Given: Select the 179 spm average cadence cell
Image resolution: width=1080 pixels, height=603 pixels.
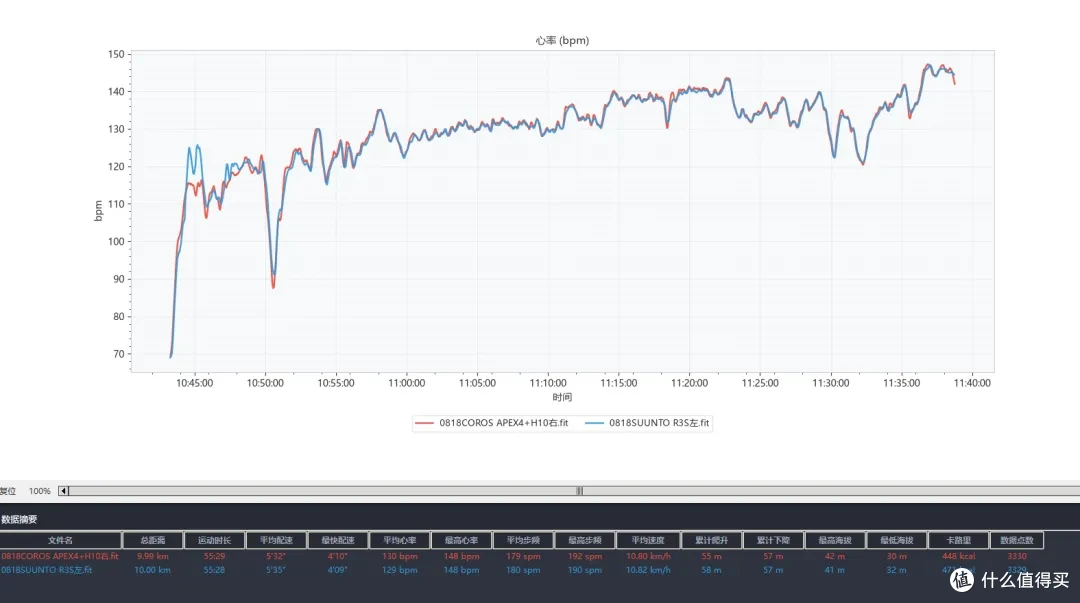Looking at the screenshot, I should [523, 556].
